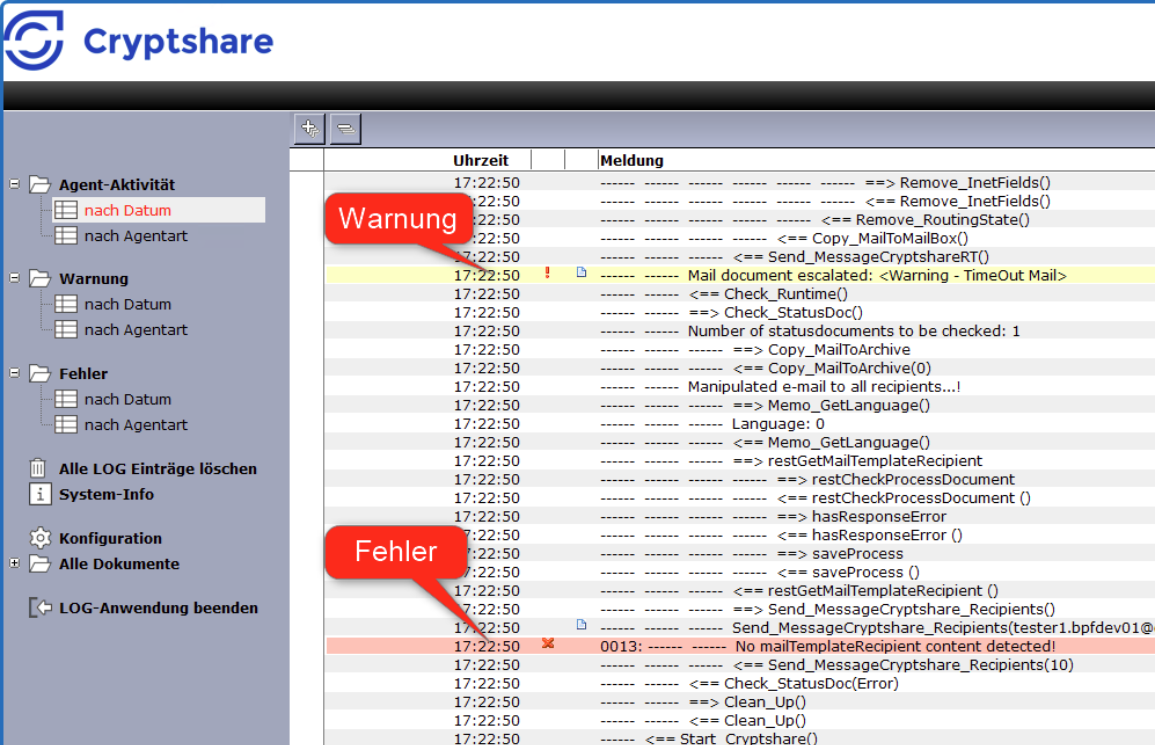The height and width of the screenshot is (745, 1155).
Task: Click the Uhrzeit column header
Action: click(480, 161)
